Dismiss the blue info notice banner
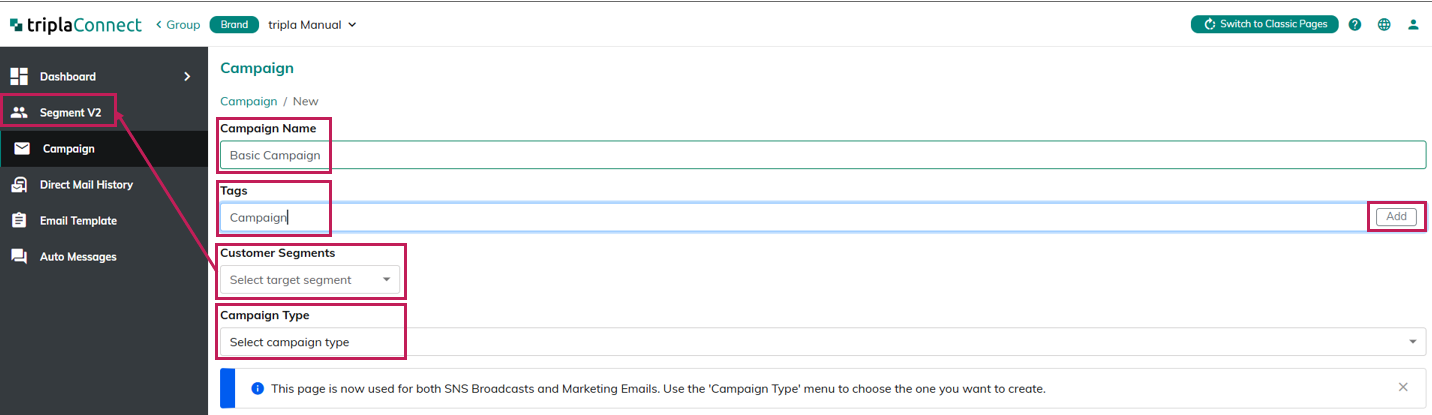 pyautogui.click(x=1403, y=388)
